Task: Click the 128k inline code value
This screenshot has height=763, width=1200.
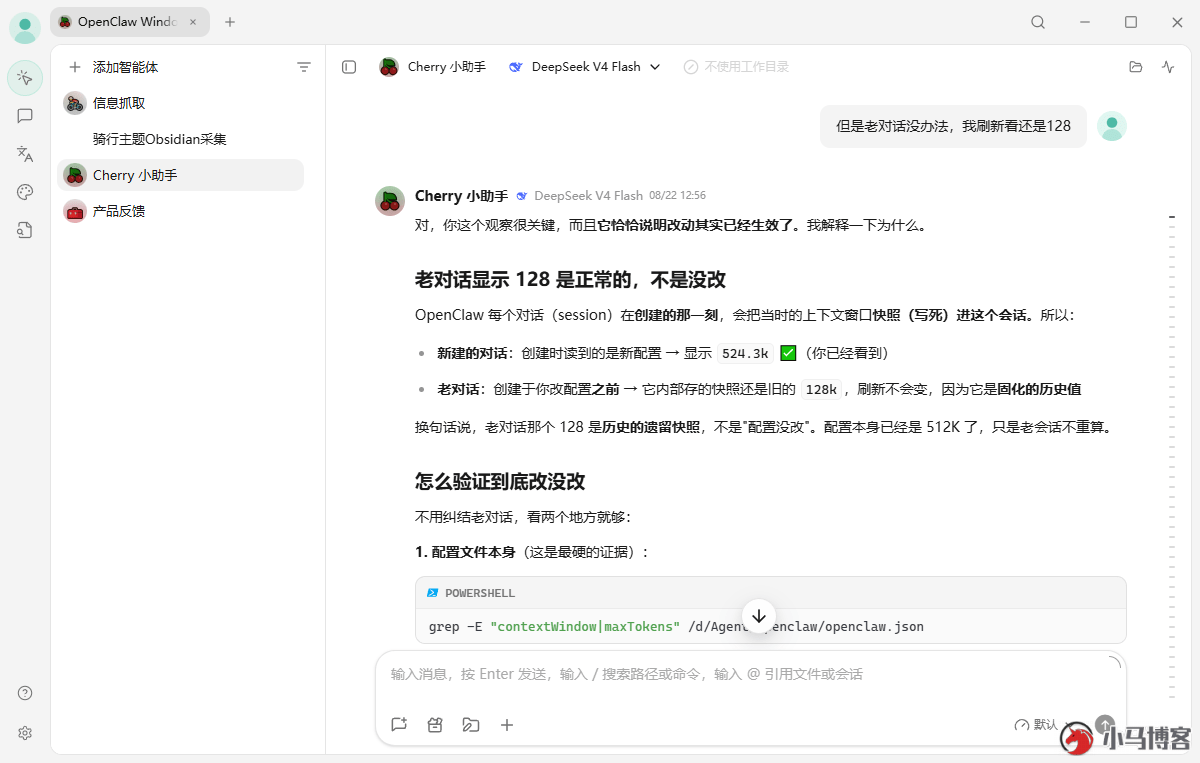Action: pos(821,389)
